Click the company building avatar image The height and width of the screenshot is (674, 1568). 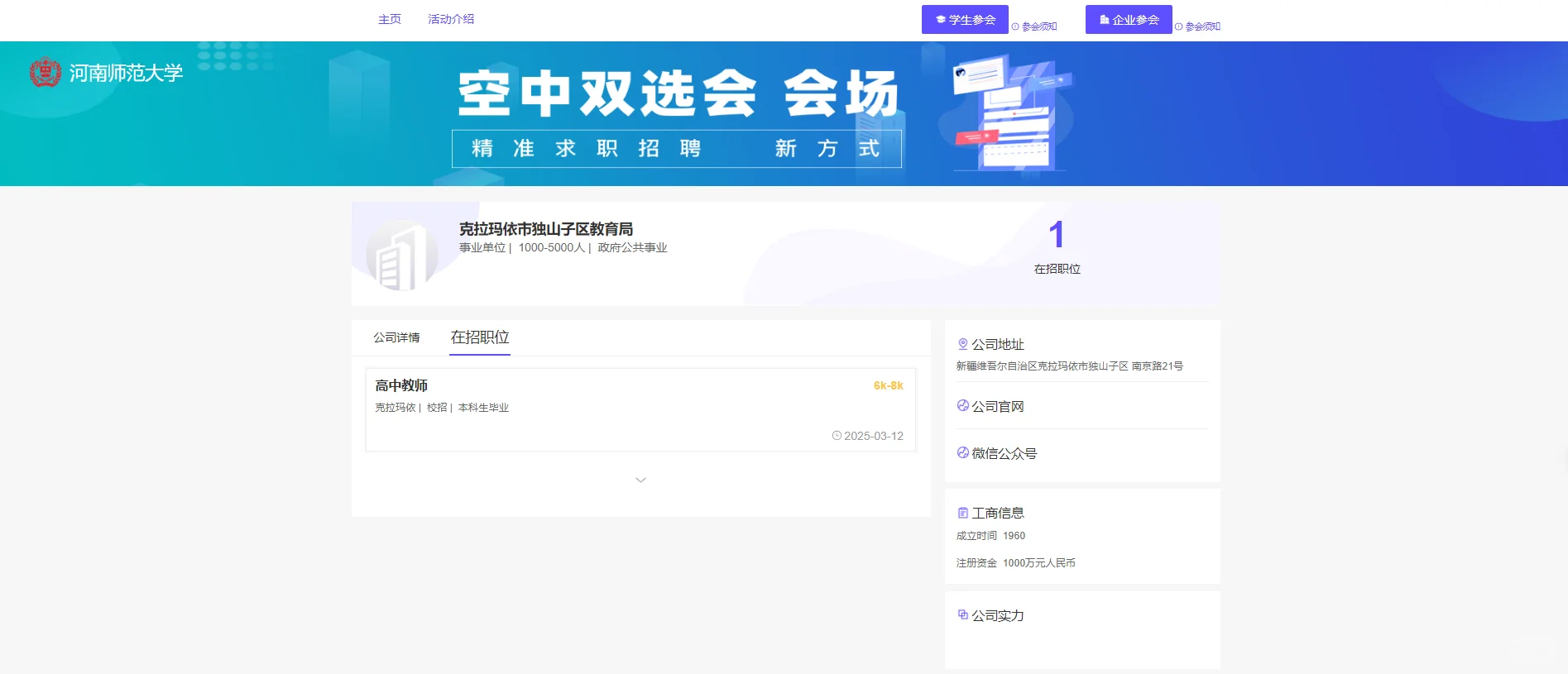402,255
